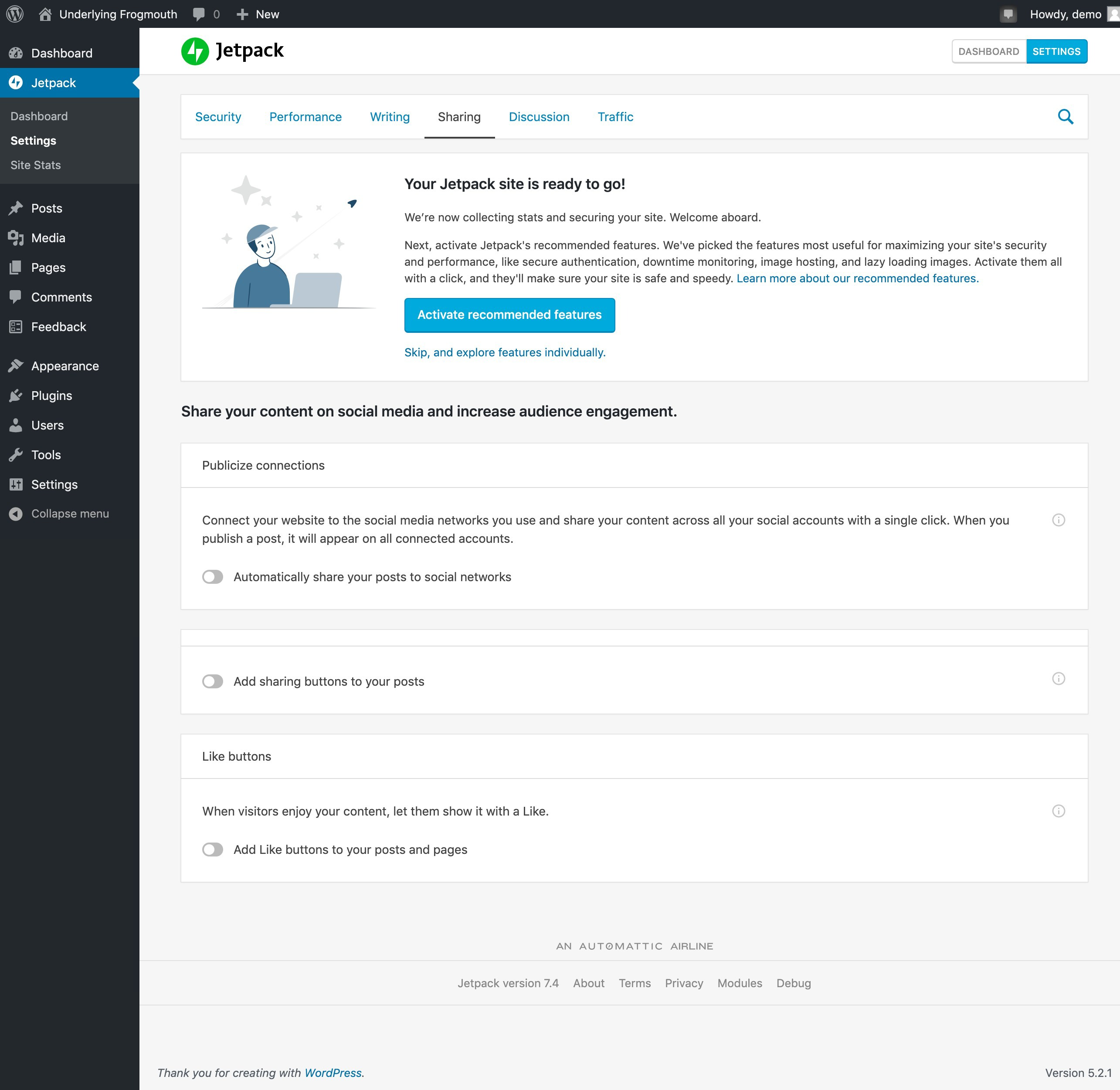The height and width of the screenshot is (1090, 1120).
Task: Click Skip, and explore features individually
Action: pyautogui.click(x=505, y=352)
